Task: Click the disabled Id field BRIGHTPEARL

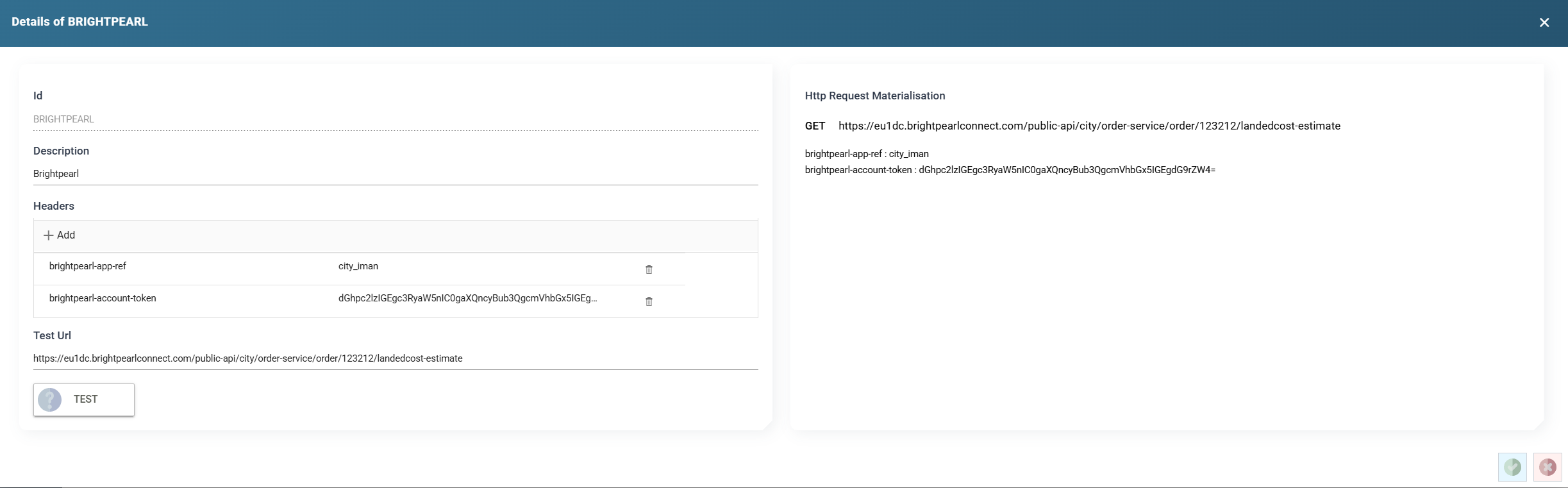Action: click(x=395, y=119)
